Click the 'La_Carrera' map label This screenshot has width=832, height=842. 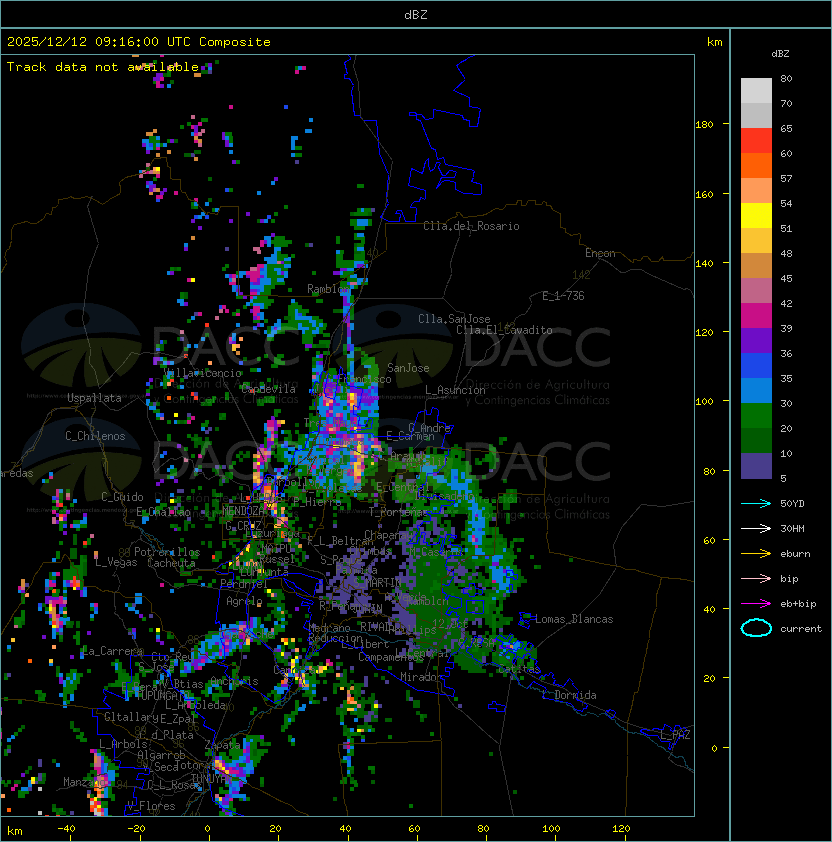(x=112, y=651)
